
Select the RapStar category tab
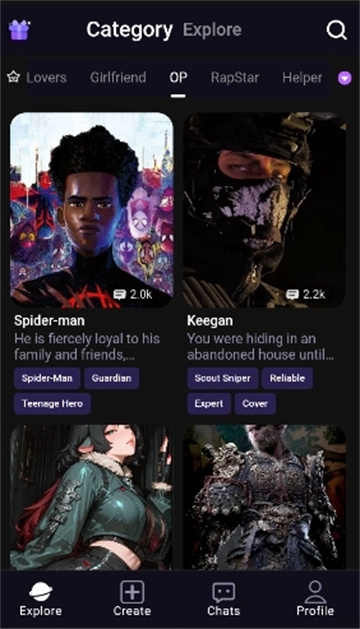[x=235, y=77]
